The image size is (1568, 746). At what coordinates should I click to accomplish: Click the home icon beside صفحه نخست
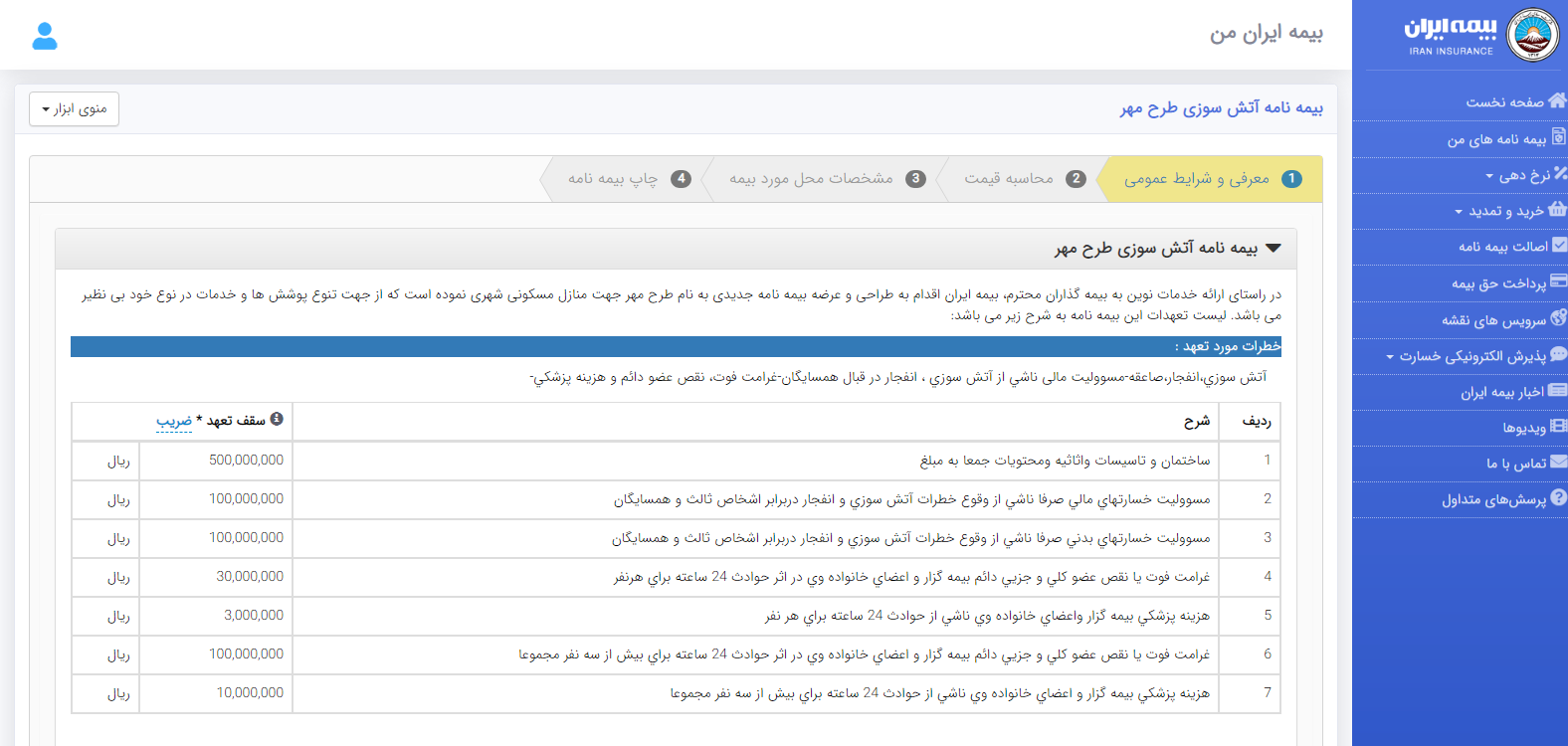(x=1557, y=100)
